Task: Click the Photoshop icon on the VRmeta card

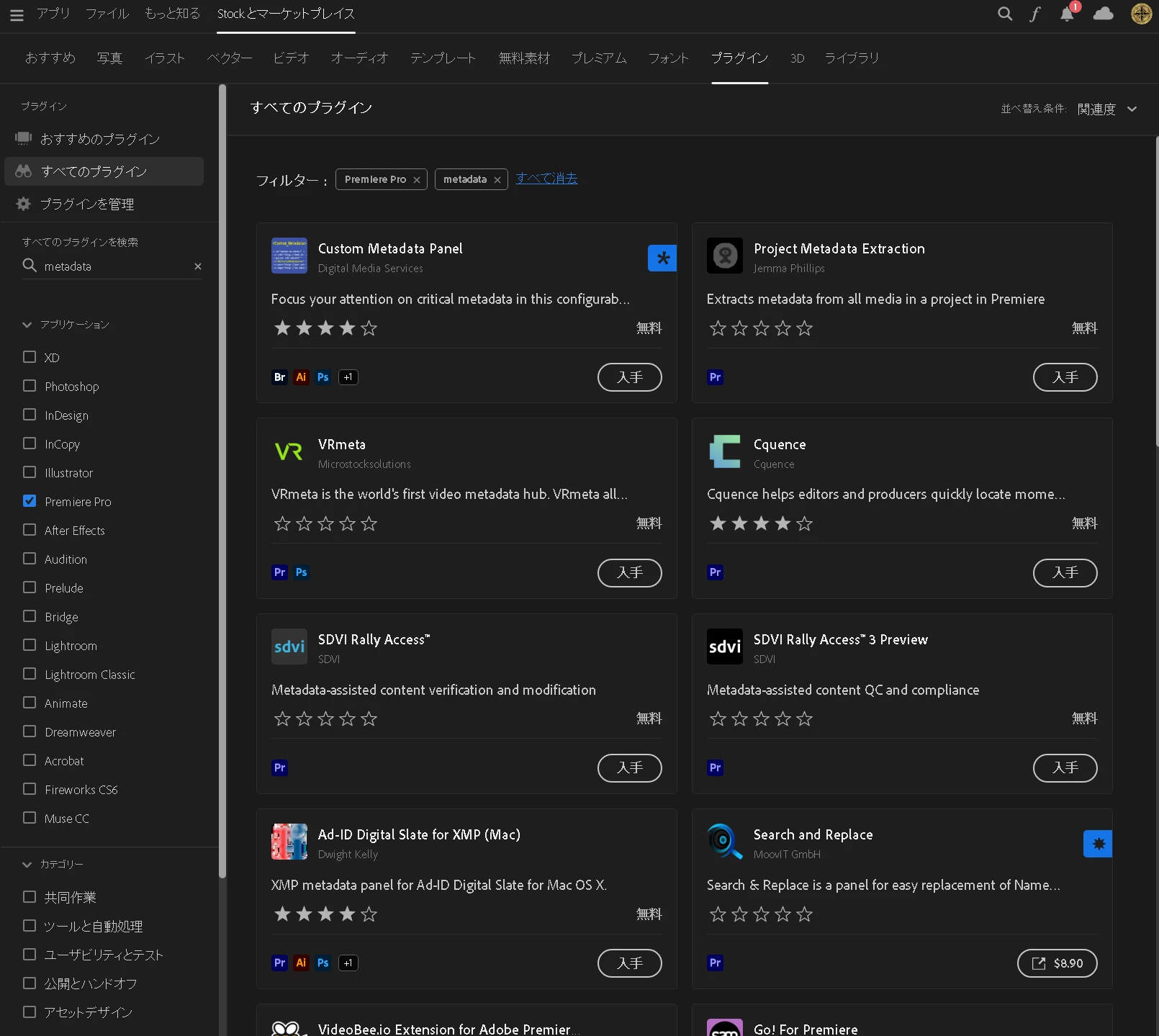Action: [x=301, y=572]
